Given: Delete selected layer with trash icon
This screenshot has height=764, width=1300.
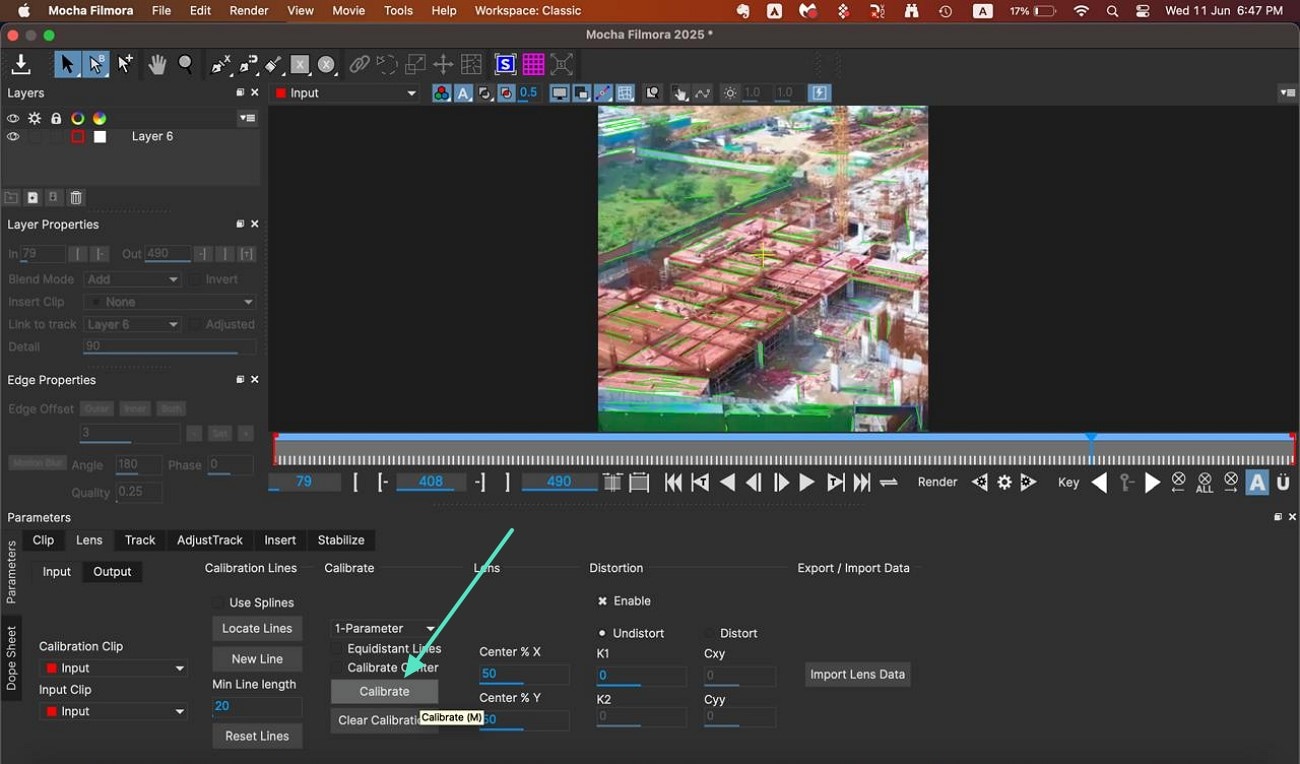Looking at the screenshot, I should tap(76, 198).
